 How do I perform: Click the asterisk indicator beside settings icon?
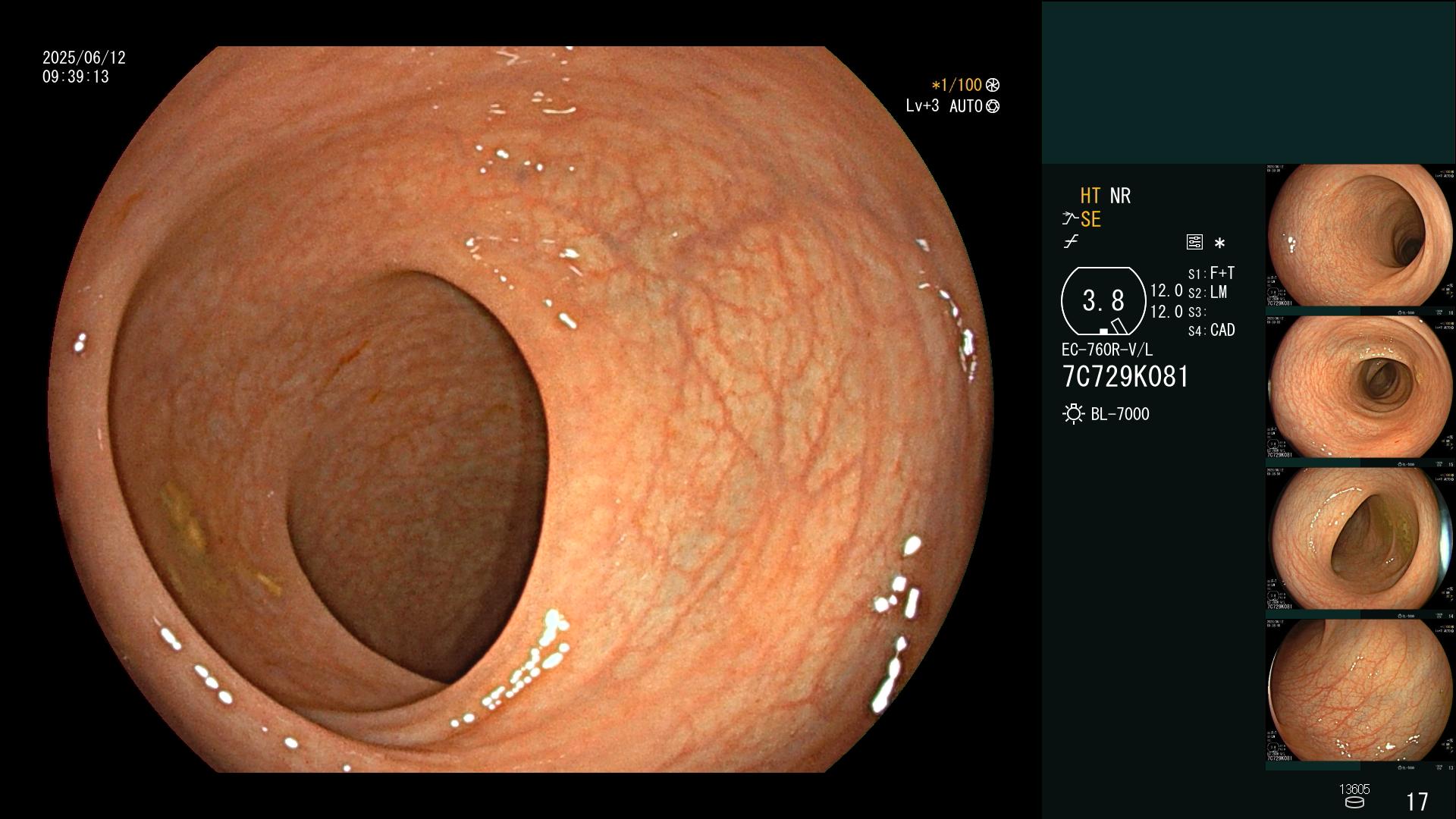coord(1219,243)
